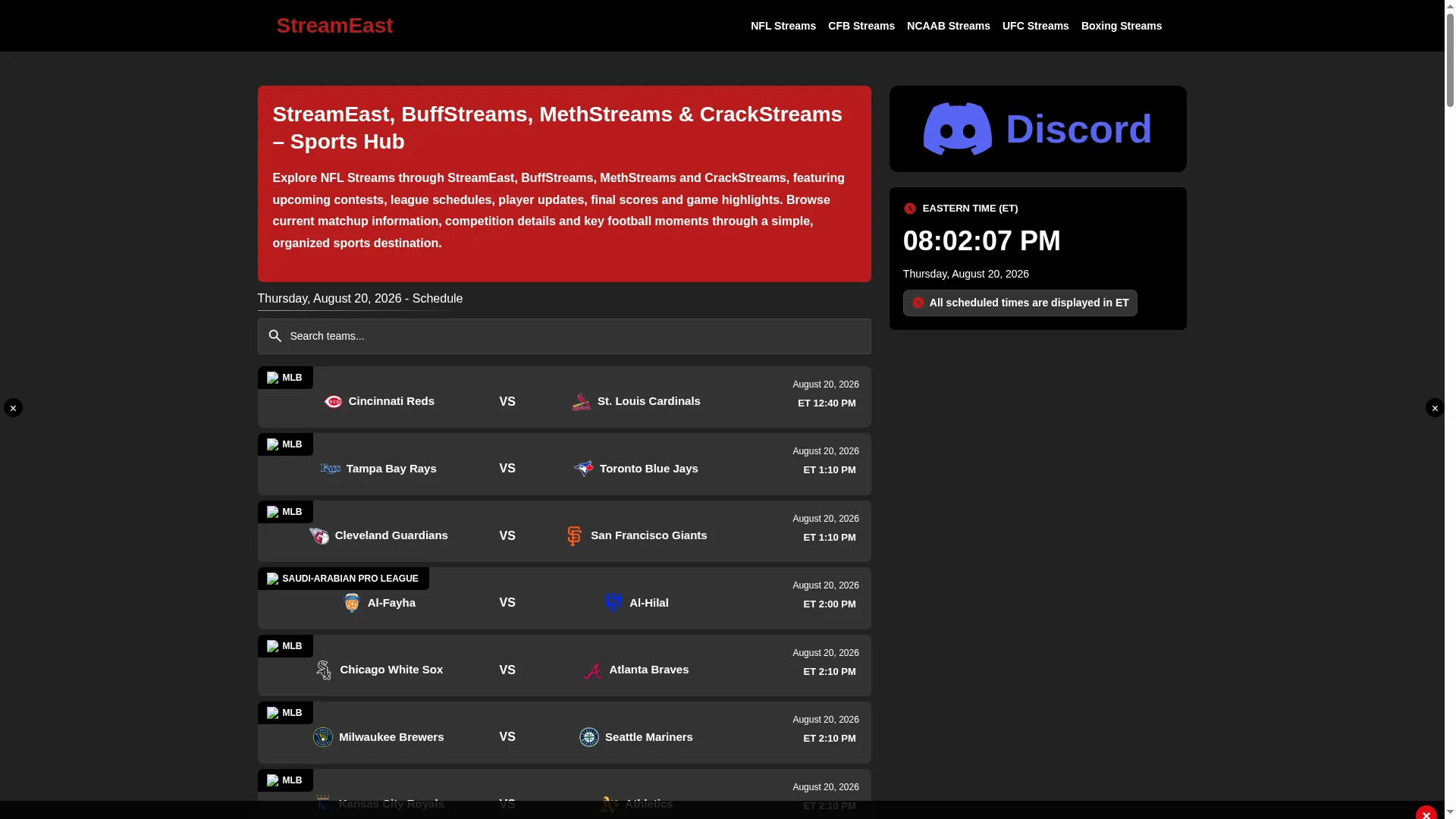Open the Al-Hilal team name link

648,603
